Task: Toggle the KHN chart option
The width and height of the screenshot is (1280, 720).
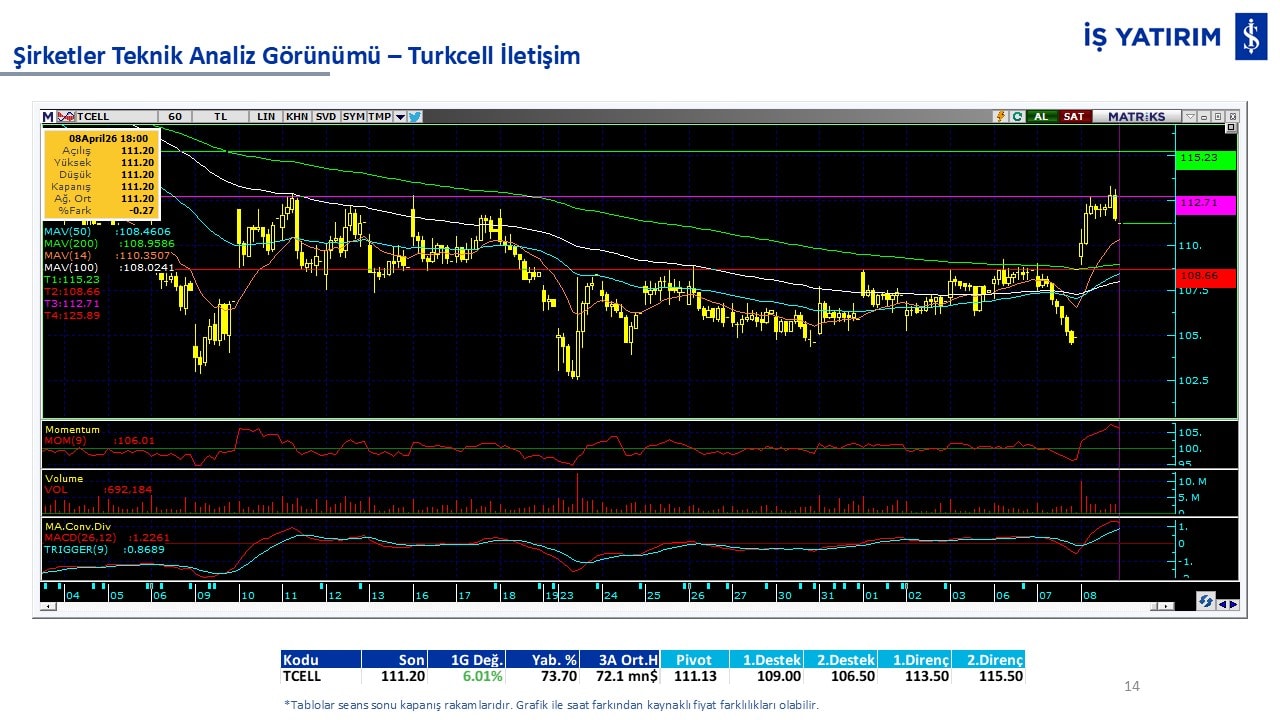Action: coord(297,117)
